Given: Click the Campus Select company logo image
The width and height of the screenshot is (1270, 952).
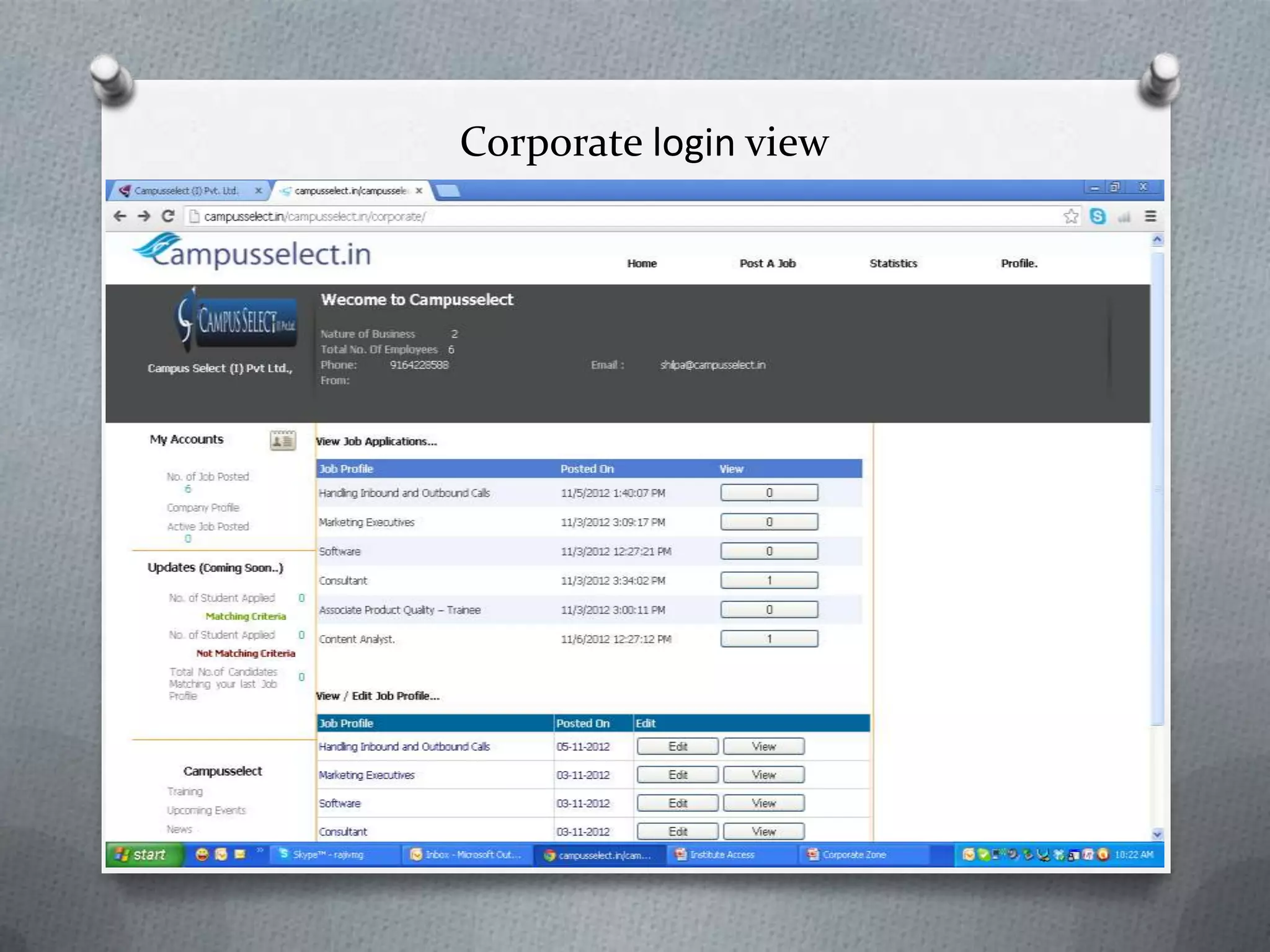Looking at the screenshot, I should pyautogui.click(x=236, y=320).
